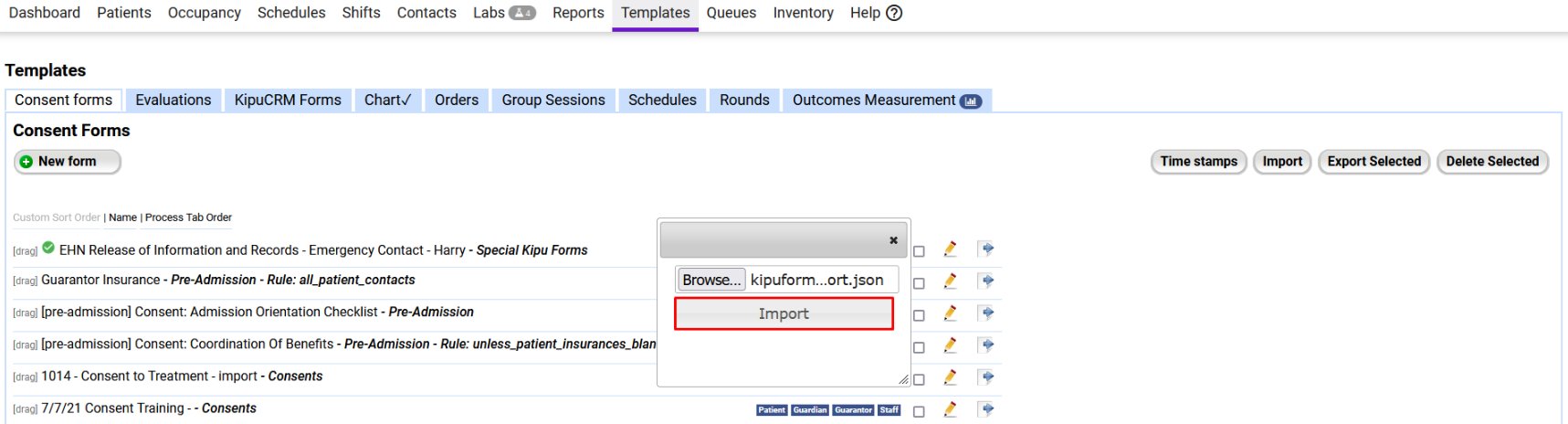Click pencil icon for Guarantor Insurance form
This screenshot has width=1568, height=424.
tap(950, 281)
